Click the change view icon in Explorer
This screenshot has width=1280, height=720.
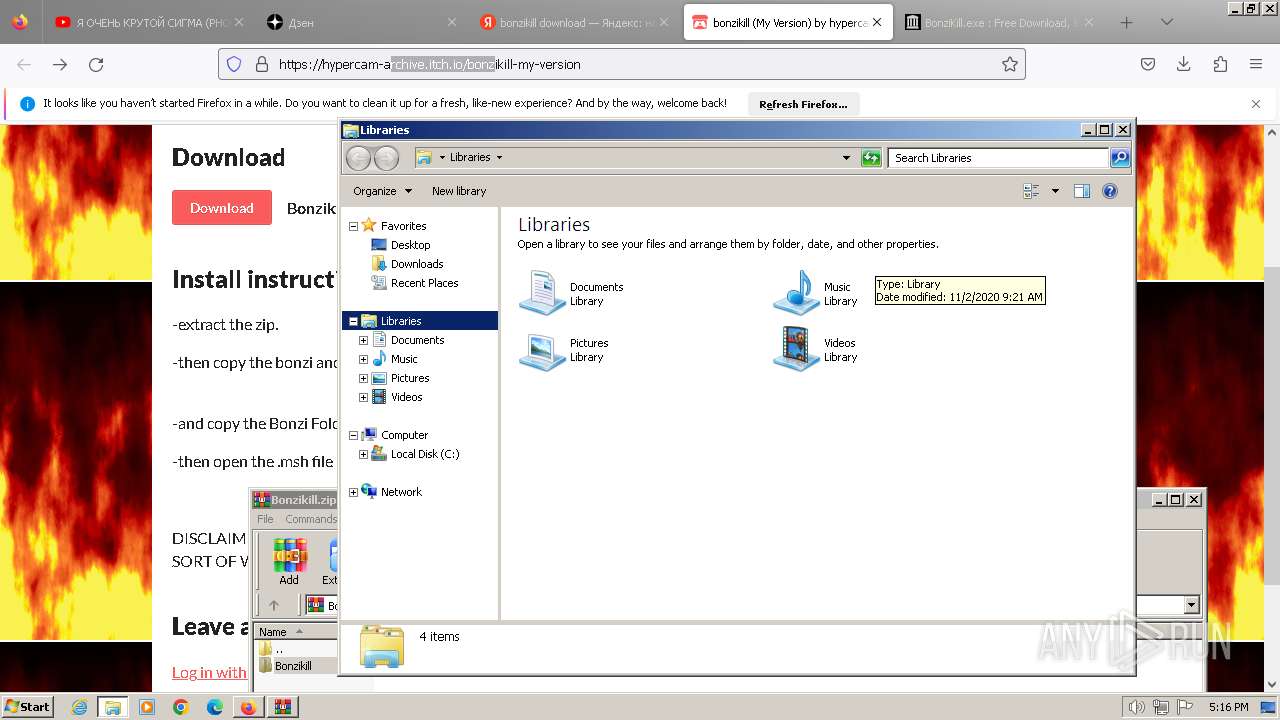click(1031, 191)
